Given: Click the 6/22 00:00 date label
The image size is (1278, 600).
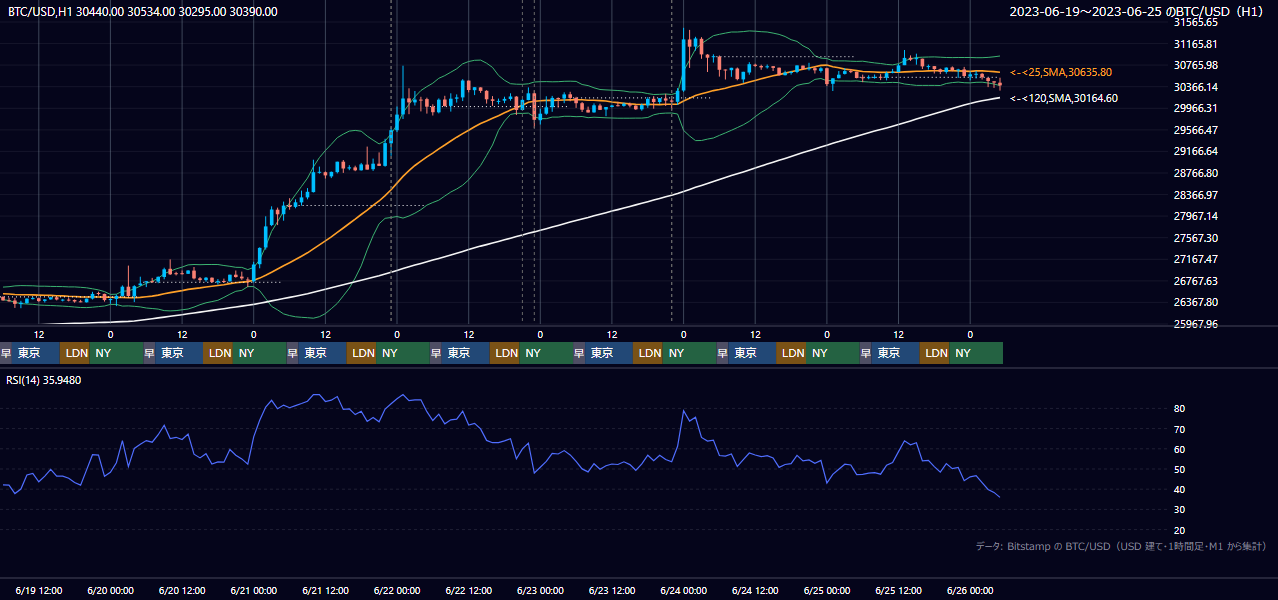Looking at the screenshot, I should point(396,590).
